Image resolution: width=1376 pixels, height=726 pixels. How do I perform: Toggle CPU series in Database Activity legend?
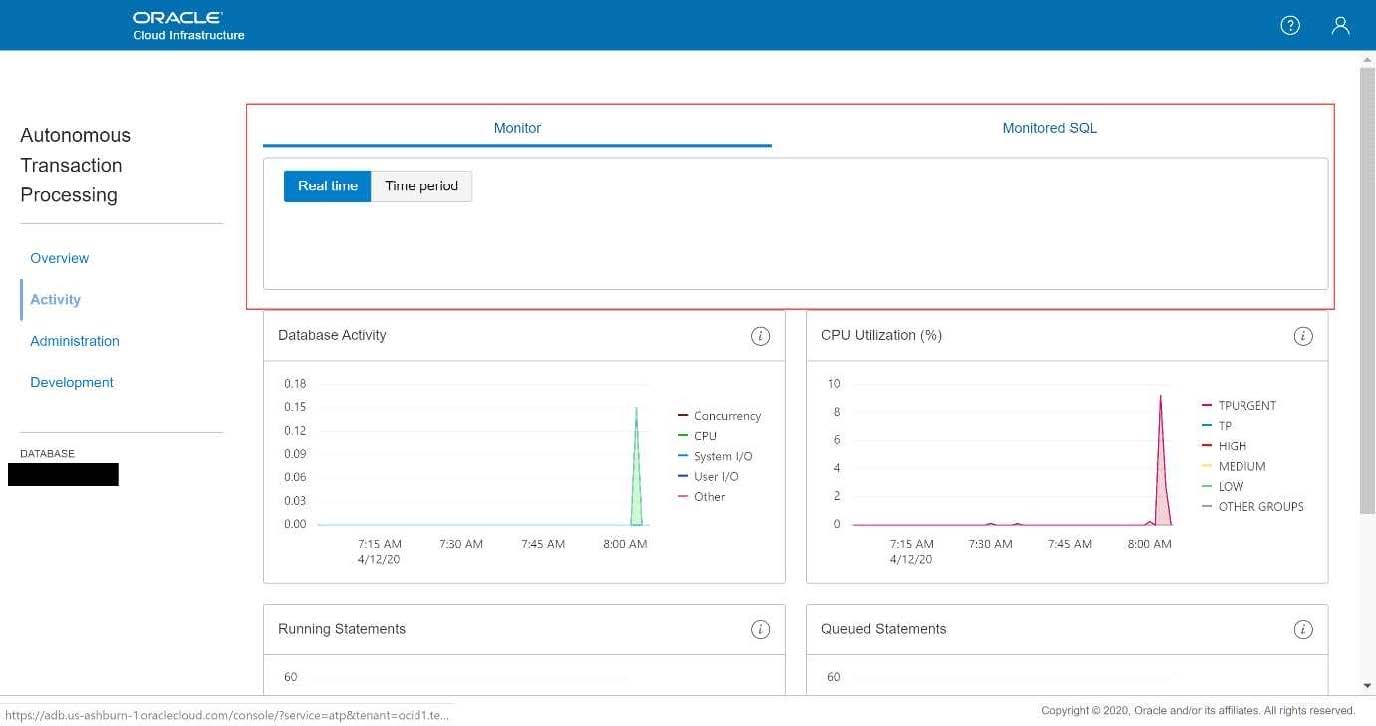tap(705, 436)
